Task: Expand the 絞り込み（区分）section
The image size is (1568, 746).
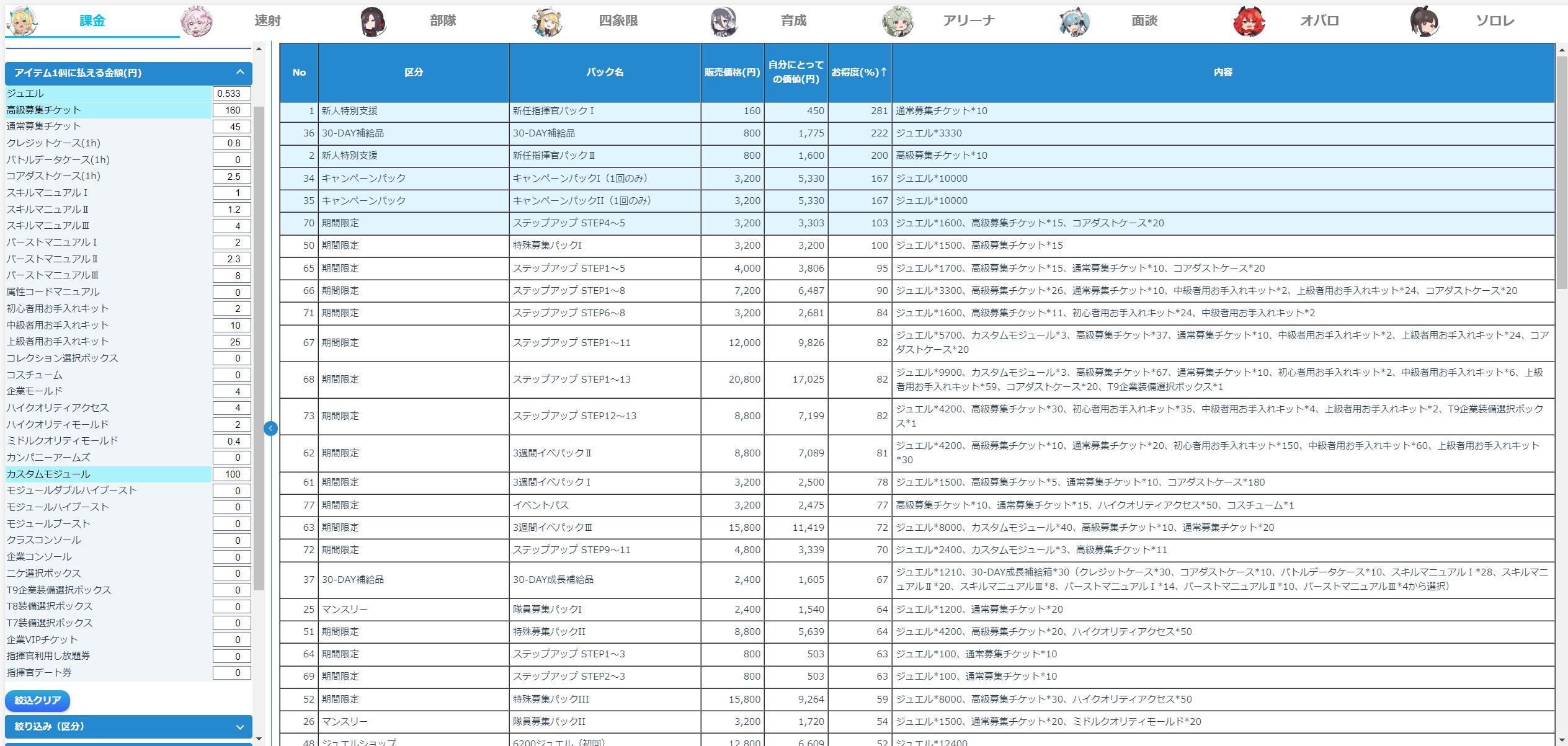Action: coord(240,726)
